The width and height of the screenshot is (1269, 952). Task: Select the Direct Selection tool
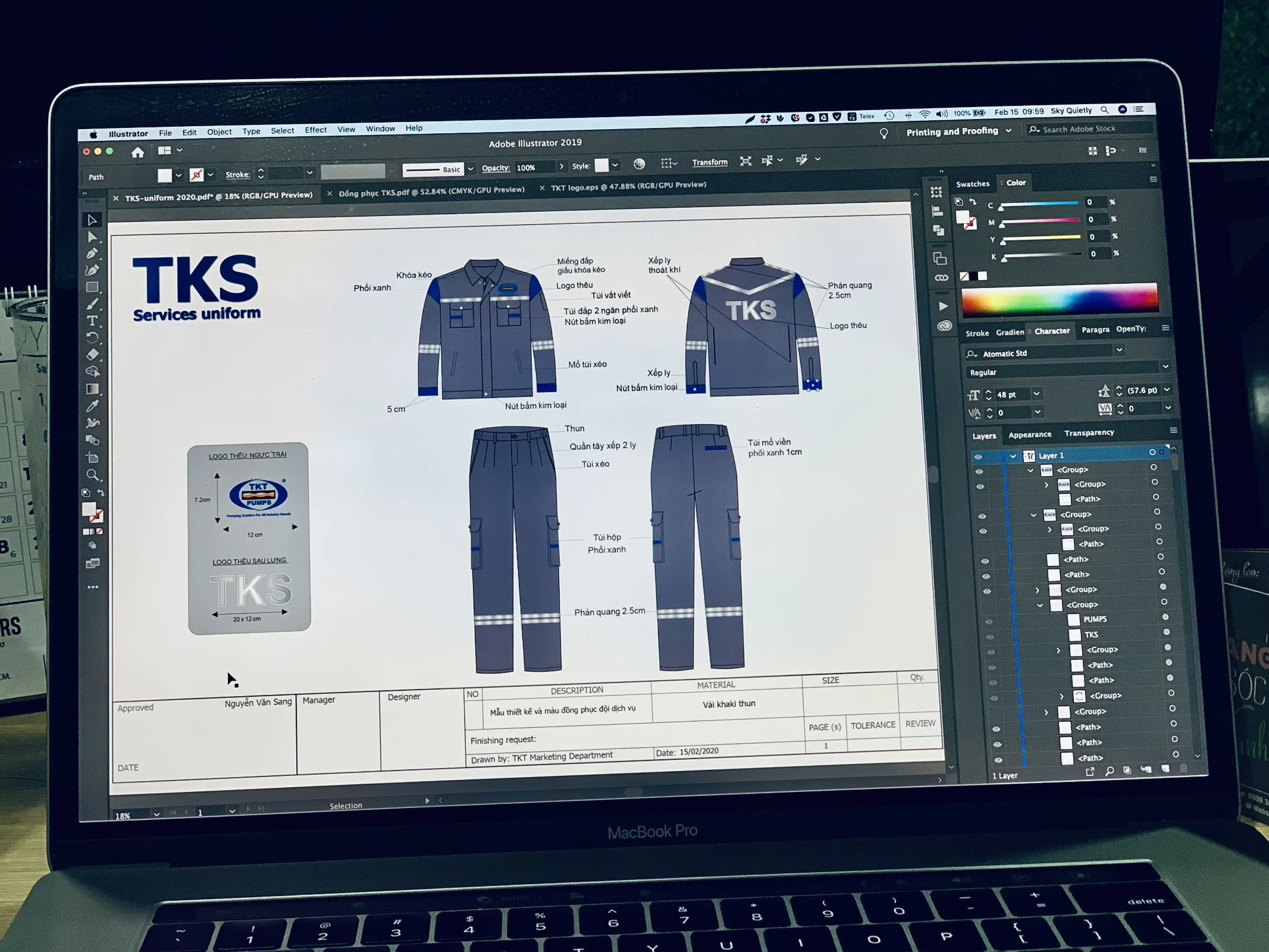[92, 237]
